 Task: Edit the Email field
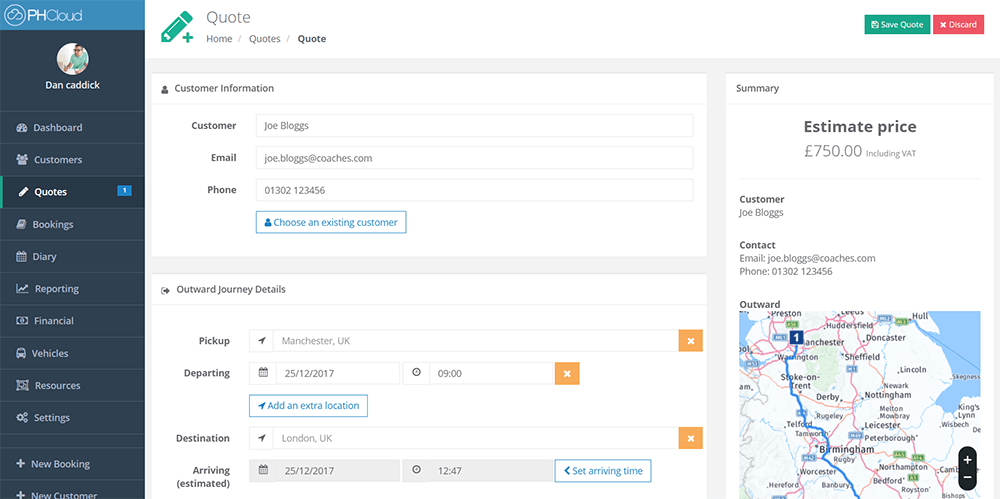click(x=474, y=158)
